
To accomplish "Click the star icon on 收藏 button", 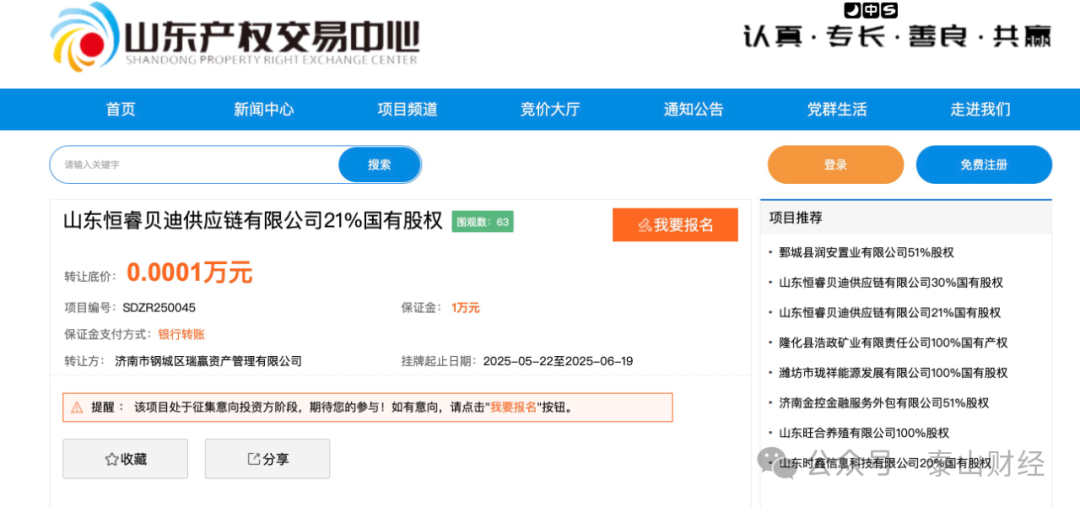I will (x=111, y=459).
